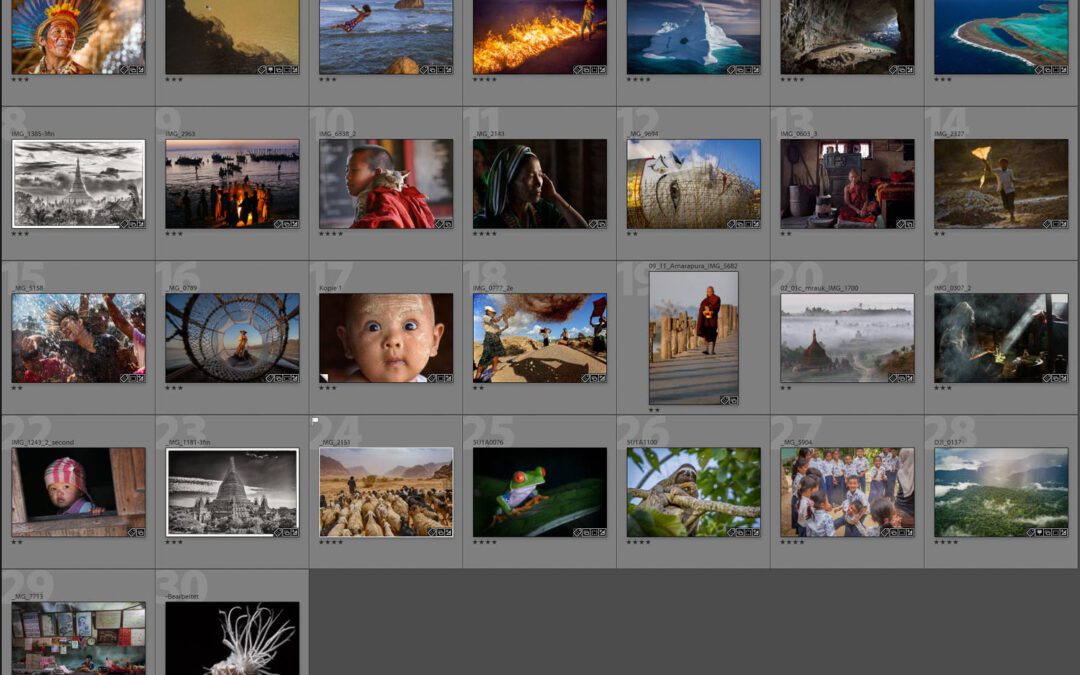Click the keyword tag badge on the iceberg photo
This screenshot has width=1080, height=675.
[x=731, y=70]
